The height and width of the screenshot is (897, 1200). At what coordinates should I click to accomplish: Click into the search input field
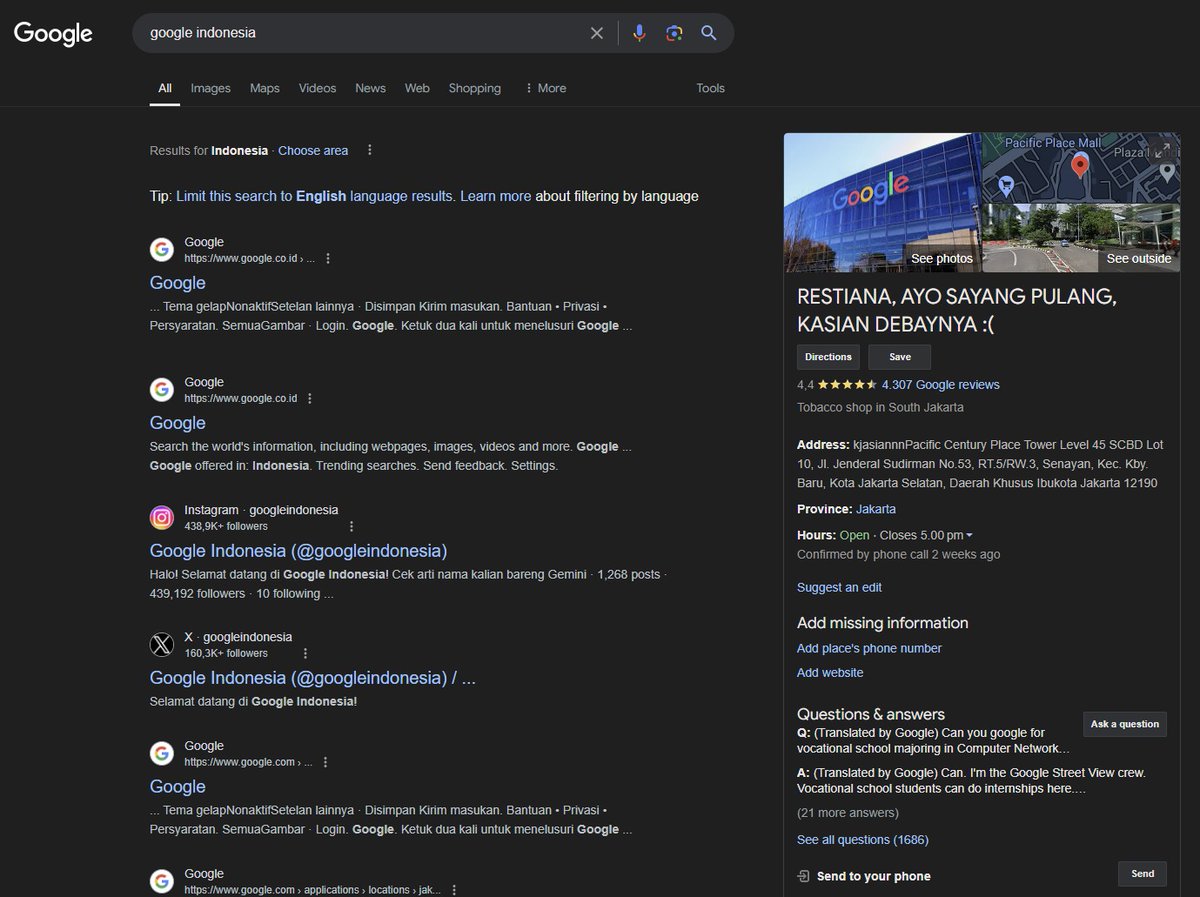(365, 33)
